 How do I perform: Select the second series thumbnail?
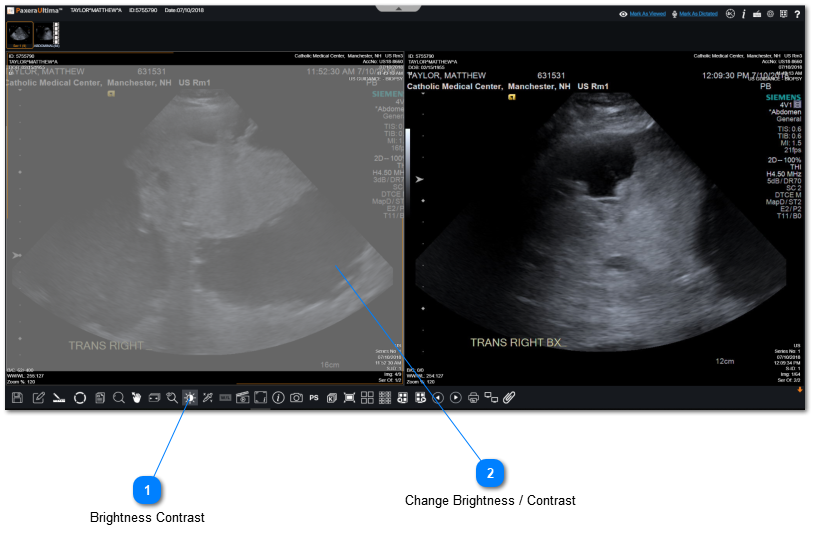click(47, 35)
